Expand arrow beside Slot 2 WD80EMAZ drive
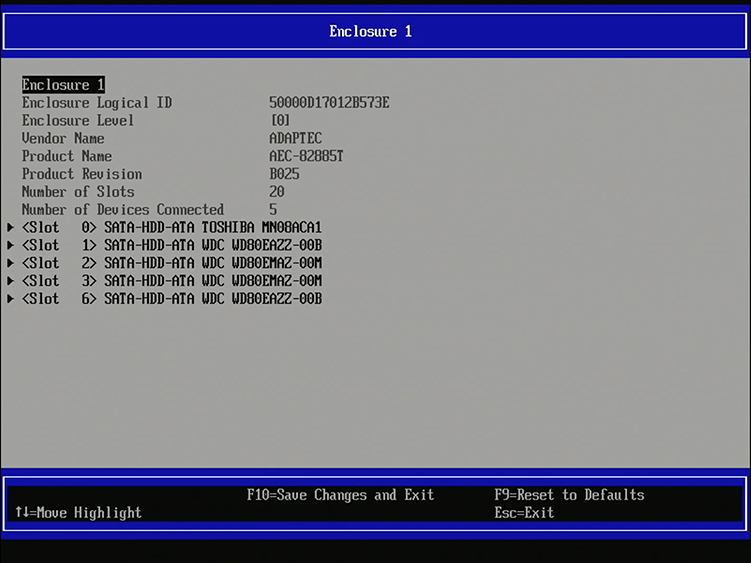 [10, 263]
